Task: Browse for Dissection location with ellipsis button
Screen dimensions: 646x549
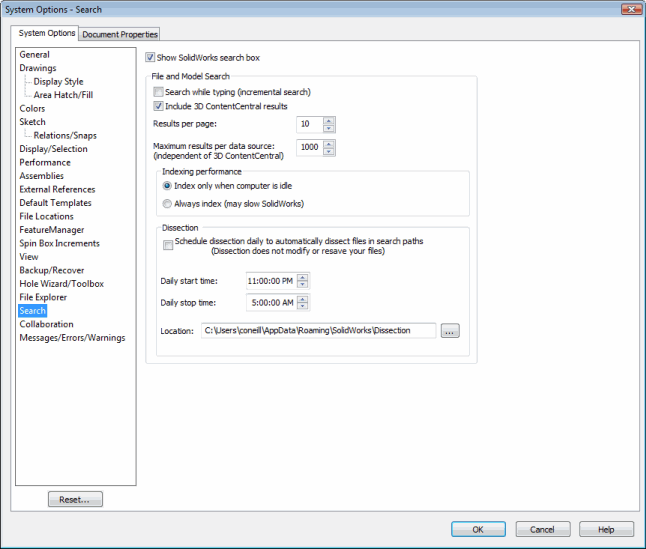Action: [450, 331]
